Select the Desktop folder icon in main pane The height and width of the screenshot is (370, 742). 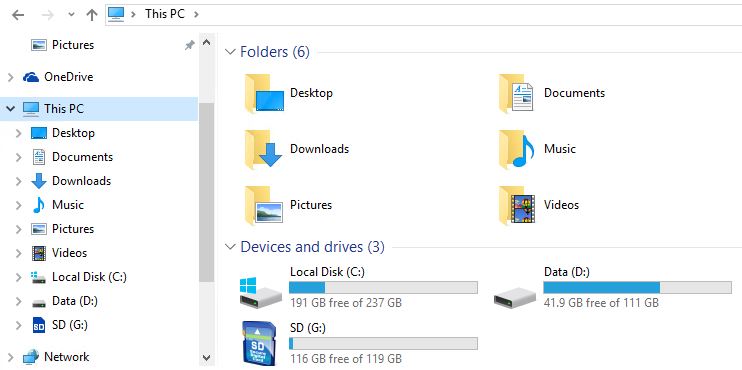[x=265, y=93]
